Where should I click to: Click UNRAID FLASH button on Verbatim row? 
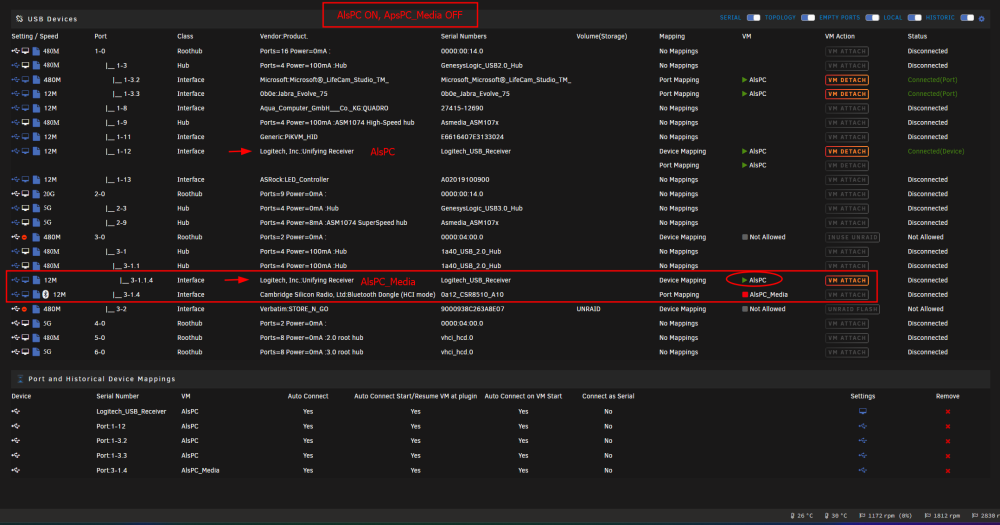click(852, 309)
